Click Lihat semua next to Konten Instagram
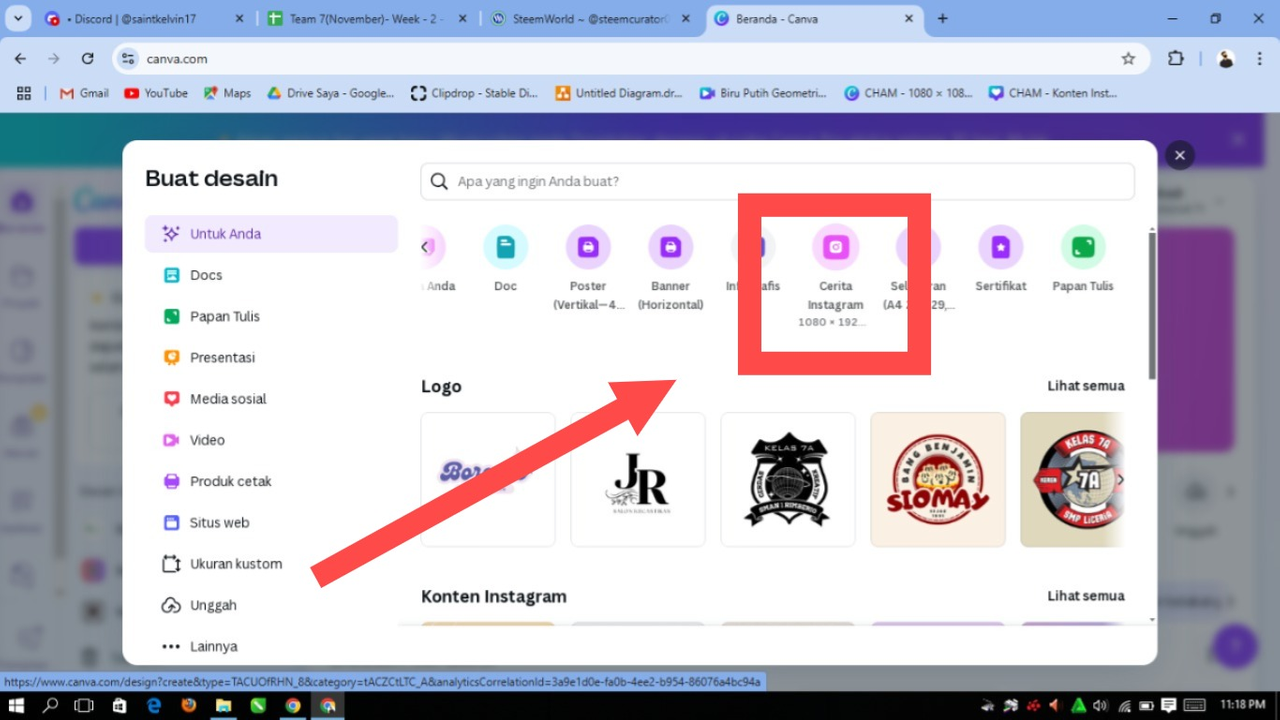This screenshot has height=720, width=1280. coord(1086,596)
